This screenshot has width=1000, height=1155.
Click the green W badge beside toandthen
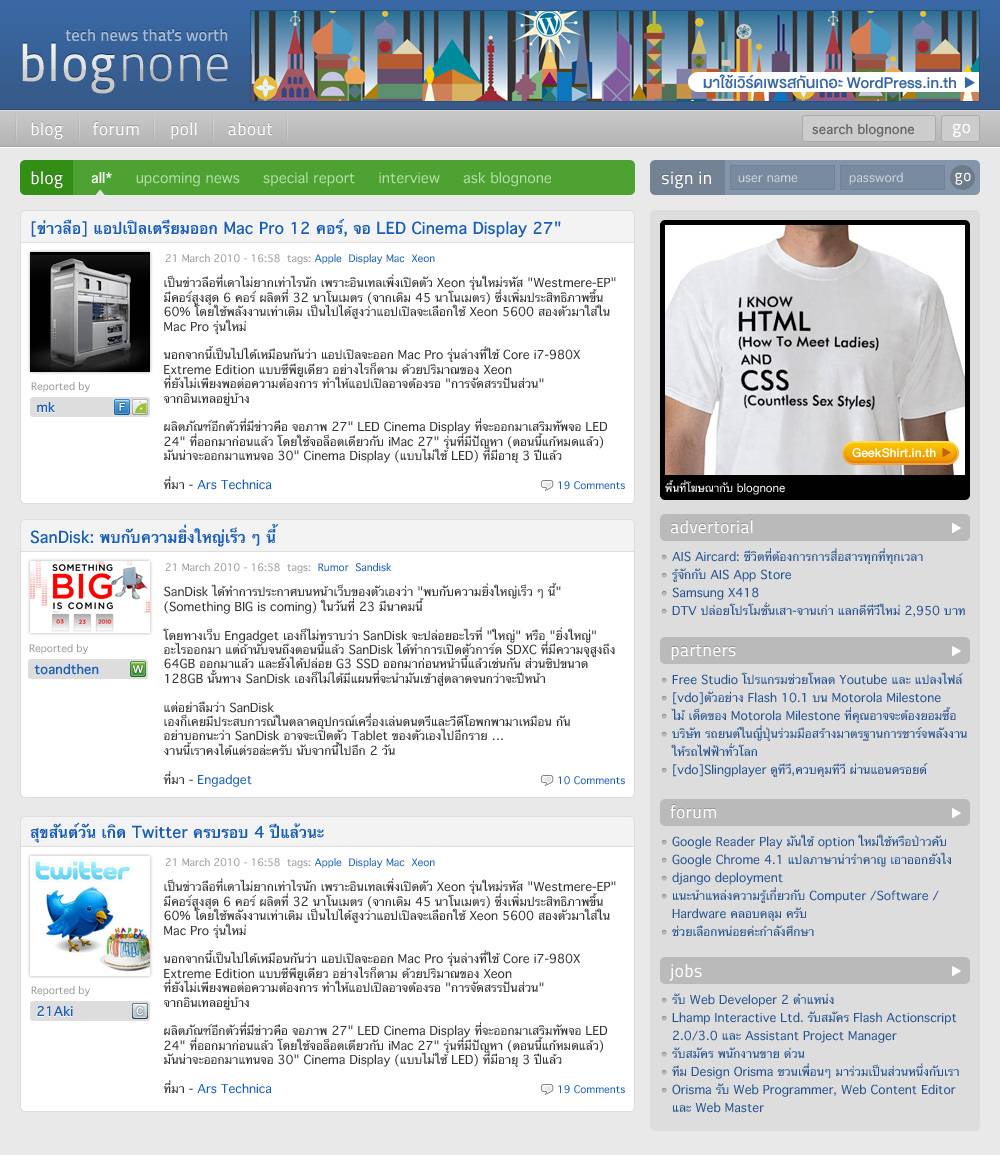[138, 669]
